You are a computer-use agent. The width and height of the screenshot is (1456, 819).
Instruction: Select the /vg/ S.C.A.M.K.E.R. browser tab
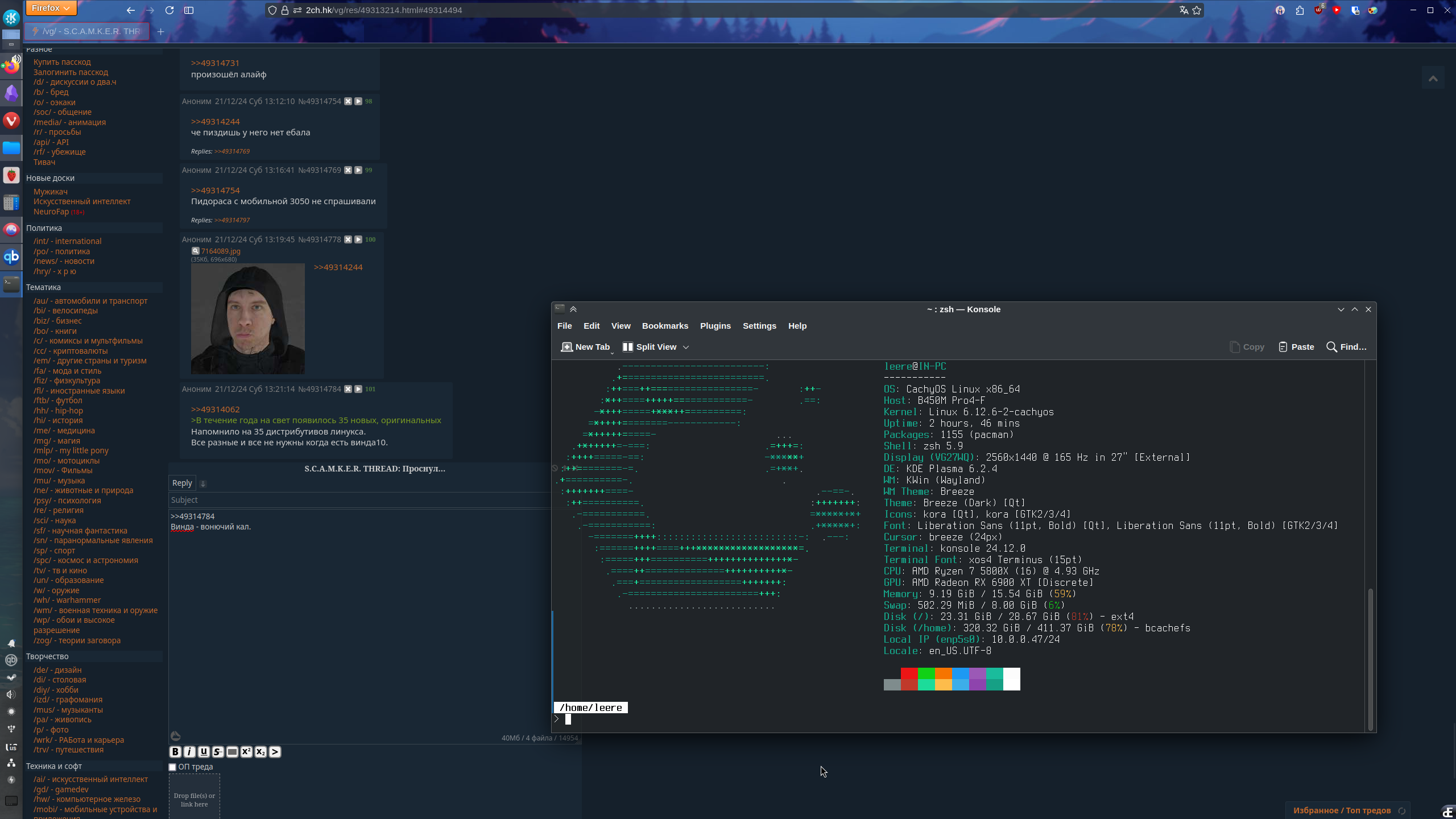(x=87, y=31)
